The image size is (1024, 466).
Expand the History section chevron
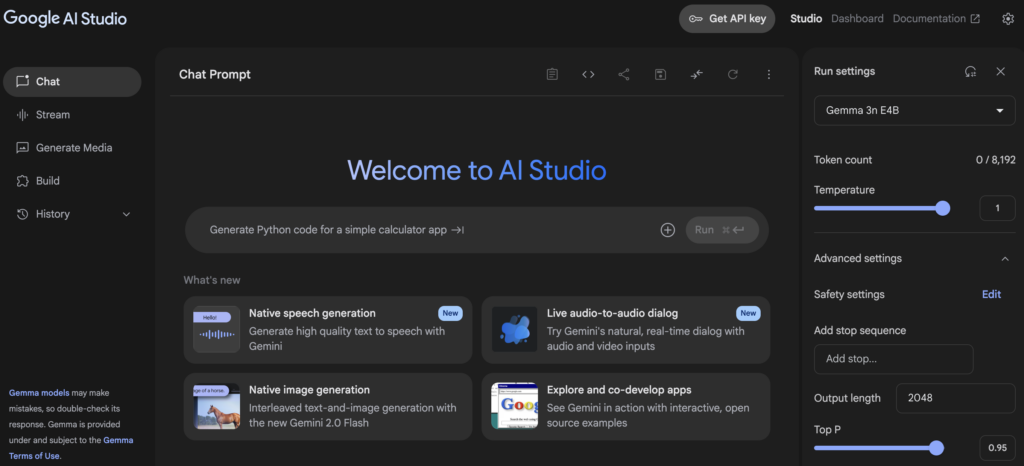click(127, 214)
